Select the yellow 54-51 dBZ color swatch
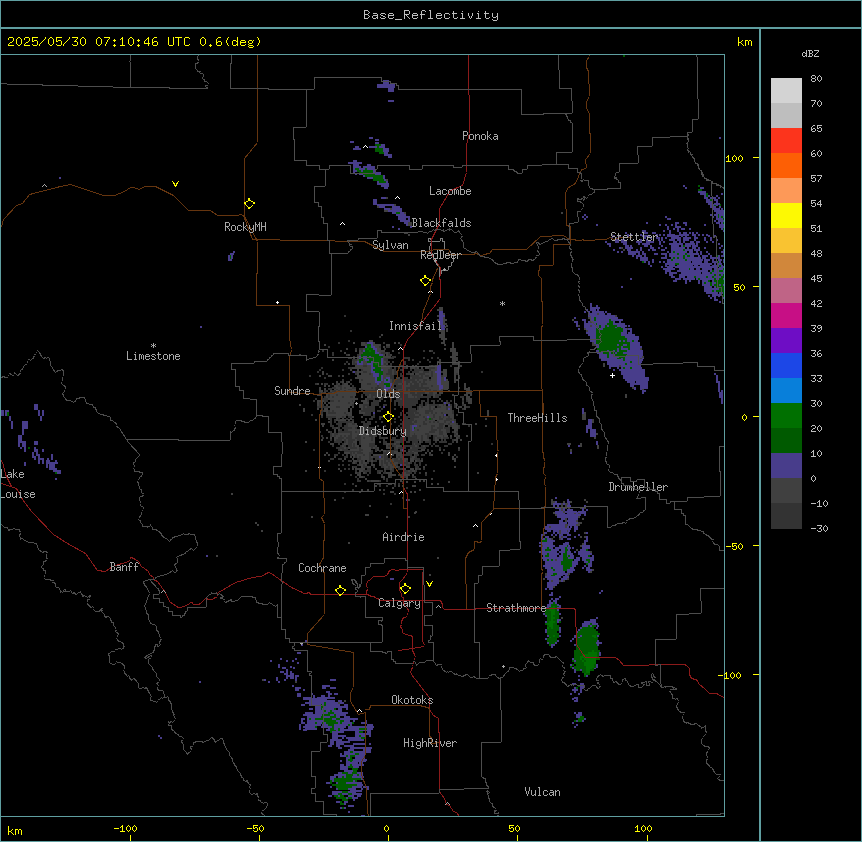 pos(786,215)
